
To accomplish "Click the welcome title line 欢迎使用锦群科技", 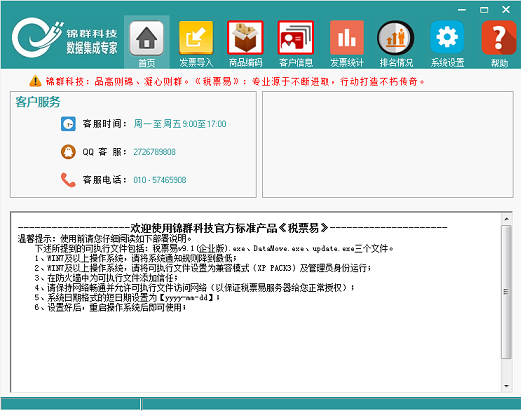I will 232,228.
